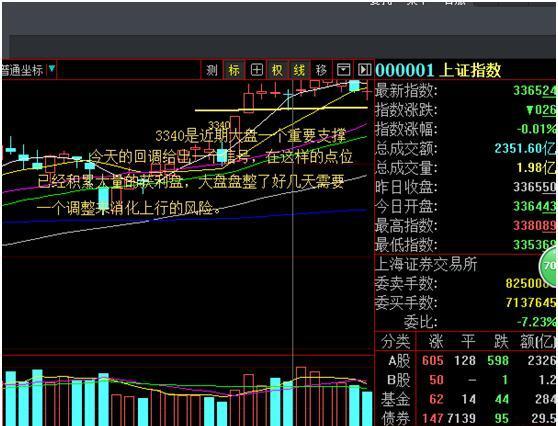This screenshot has height=426, width=558.
Task: Select the 昨日收盘 value 336550
Action: pos(535,187)
